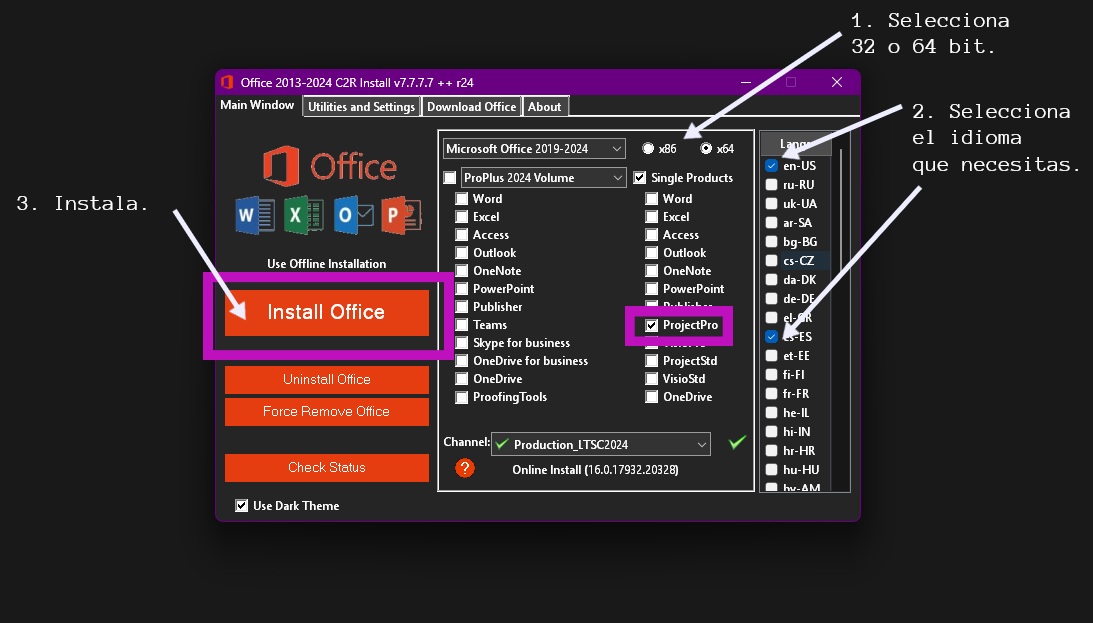Open the ProPlus 2024 Volume edition dropdown
Screen dimensions: 1093x623
[543, 178]
